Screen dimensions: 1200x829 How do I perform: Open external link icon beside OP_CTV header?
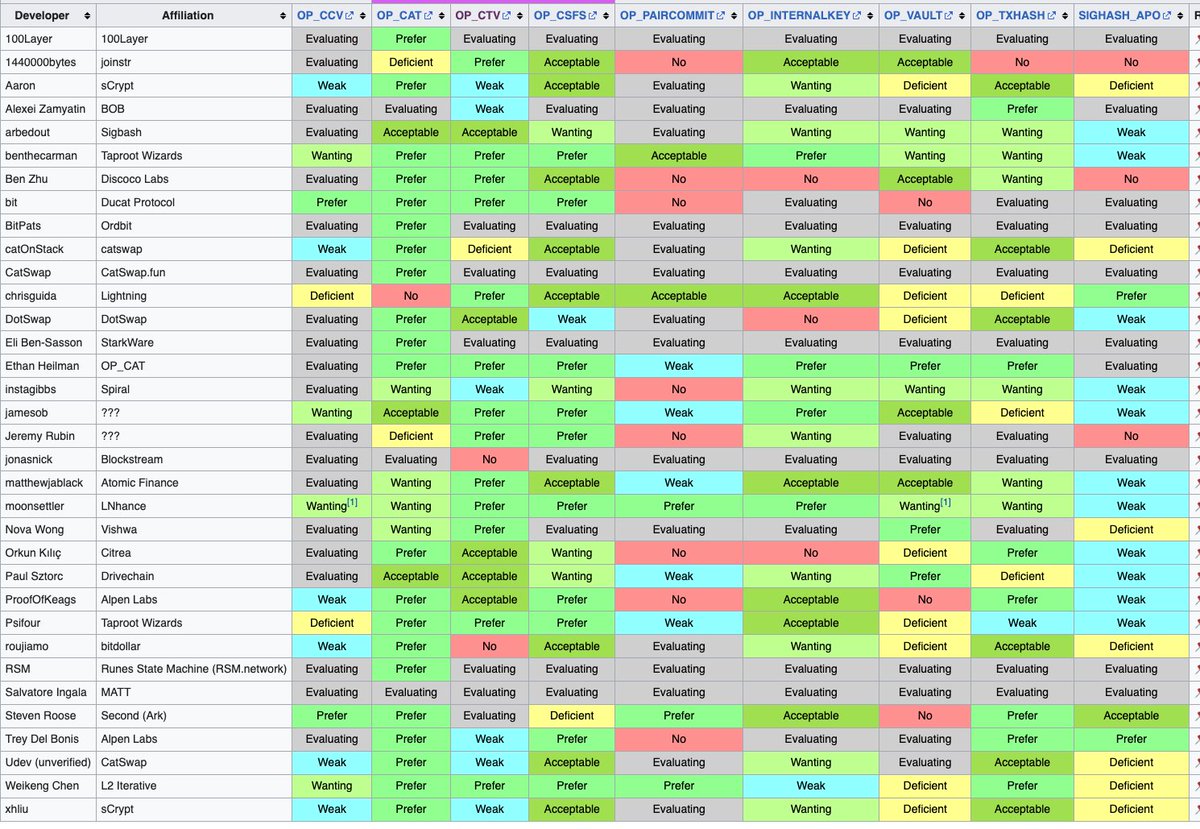click(506, 16)
